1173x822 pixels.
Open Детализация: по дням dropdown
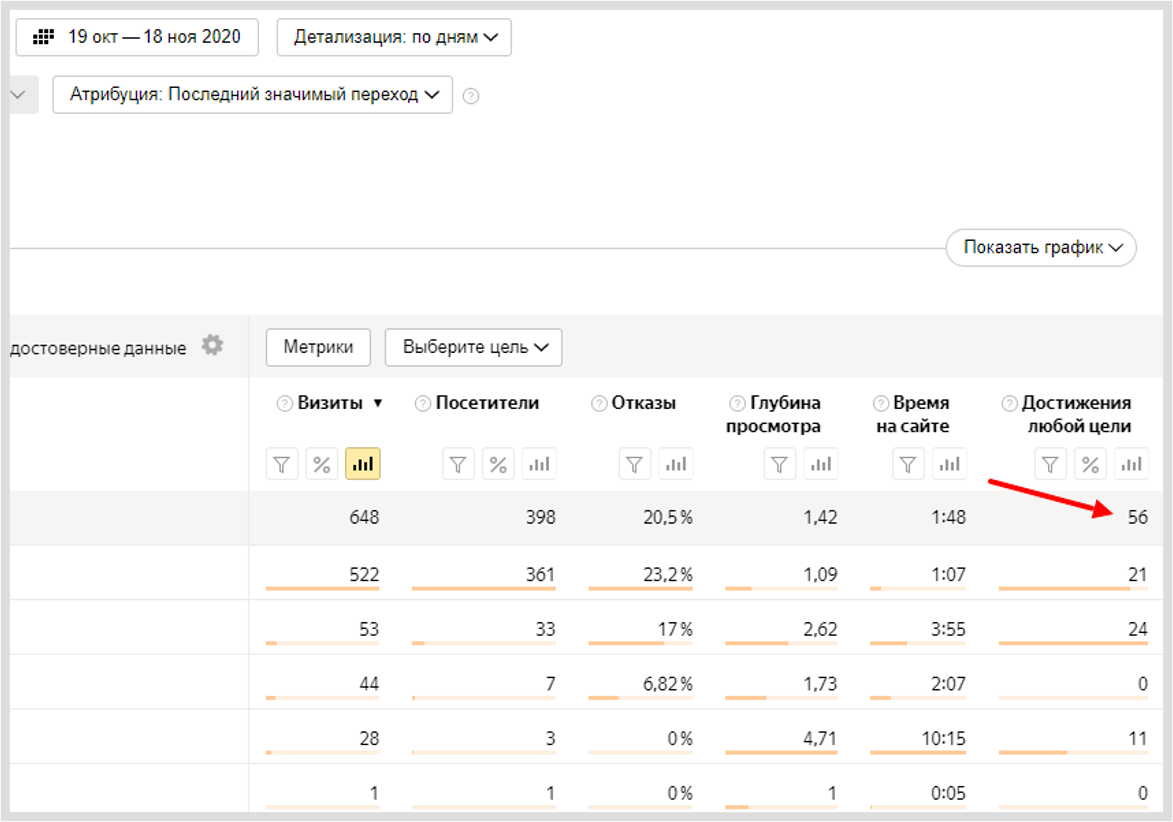(394, 37)
